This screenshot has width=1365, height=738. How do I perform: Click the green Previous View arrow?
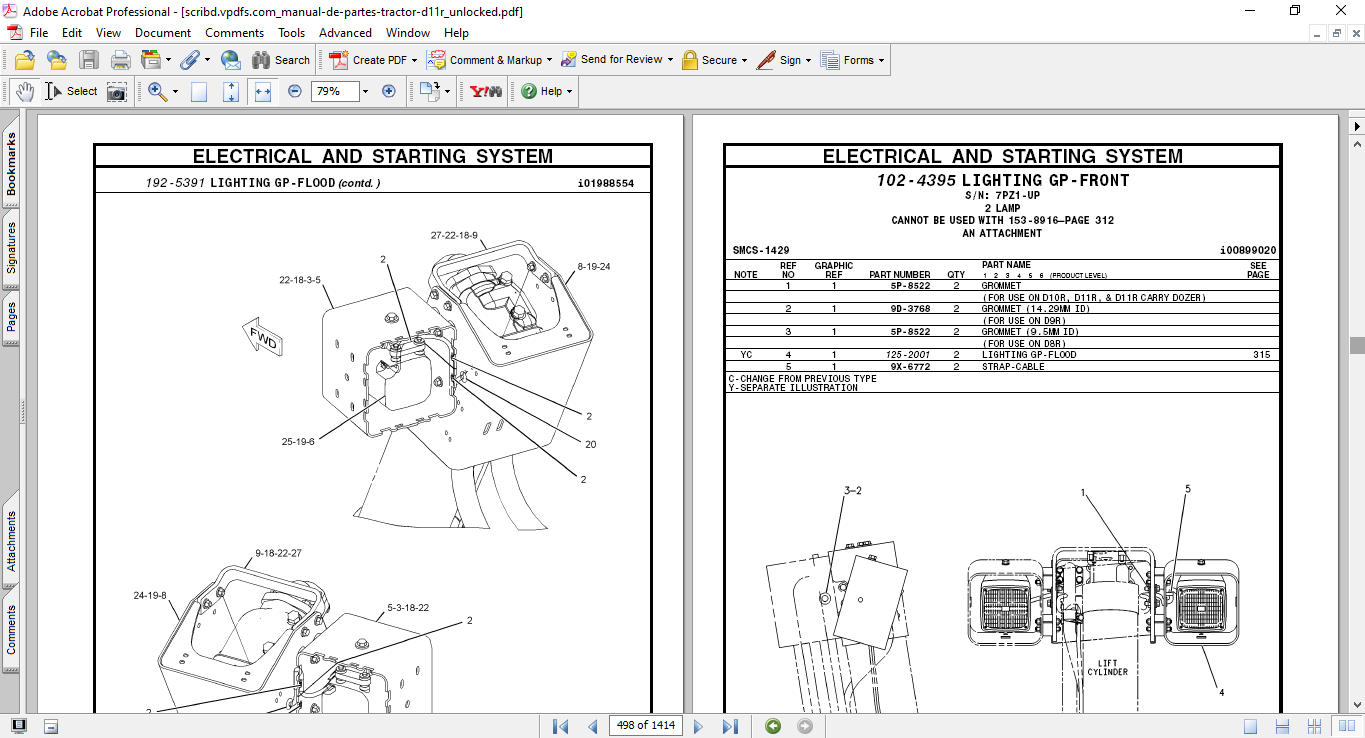(773, 726)
